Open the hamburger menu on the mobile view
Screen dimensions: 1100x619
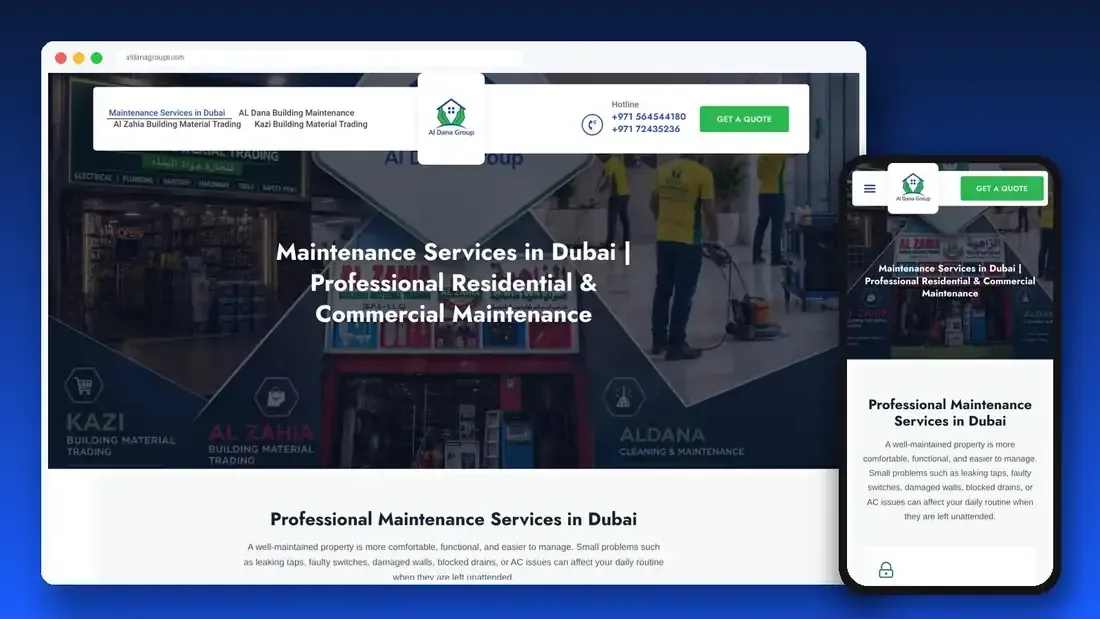[869, 189]
